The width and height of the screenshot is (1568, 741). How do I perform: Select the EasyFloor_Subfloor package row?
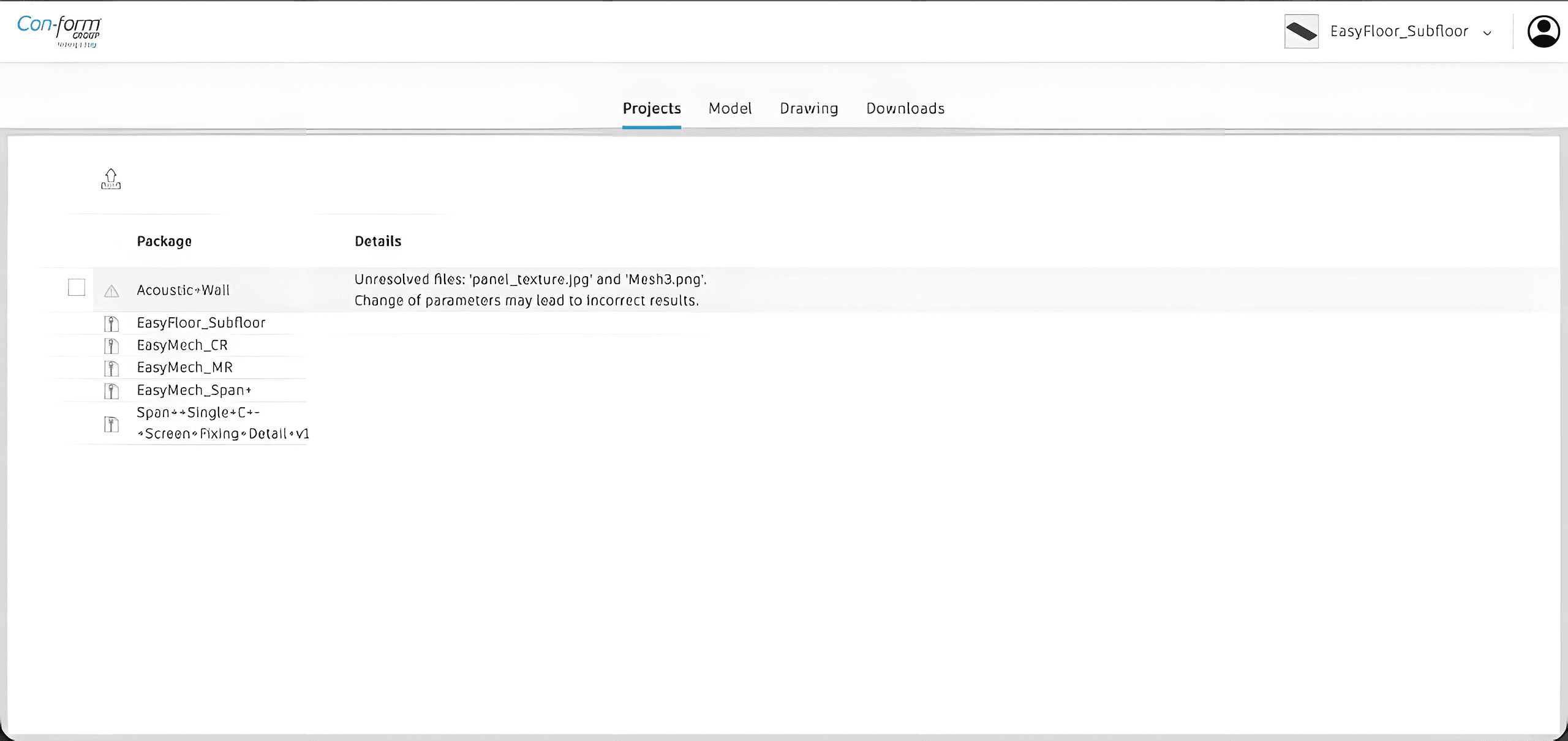pyautogui.click(x=202, y=323)
